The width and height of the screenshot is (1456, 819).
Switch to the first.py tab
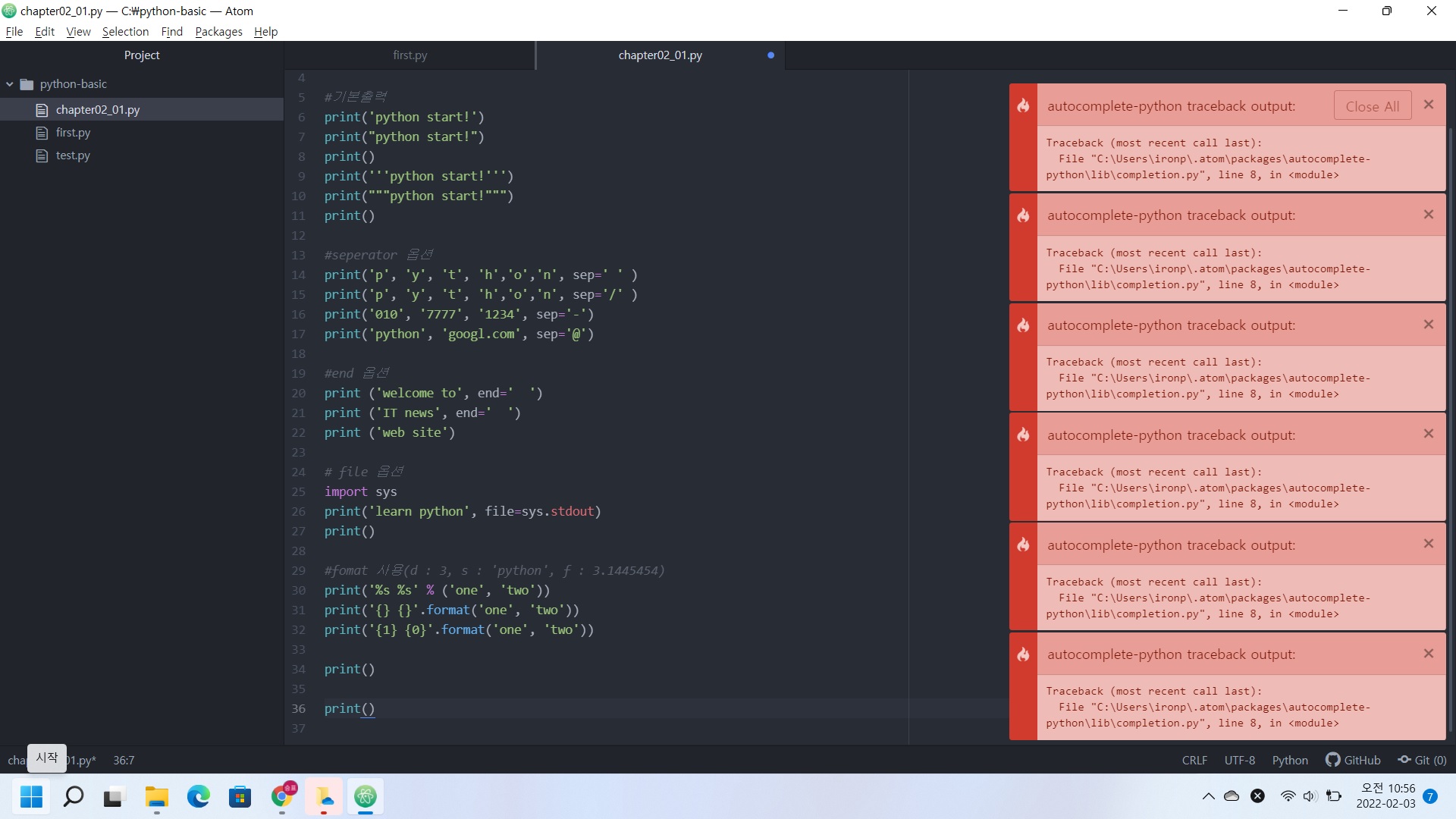409,55
